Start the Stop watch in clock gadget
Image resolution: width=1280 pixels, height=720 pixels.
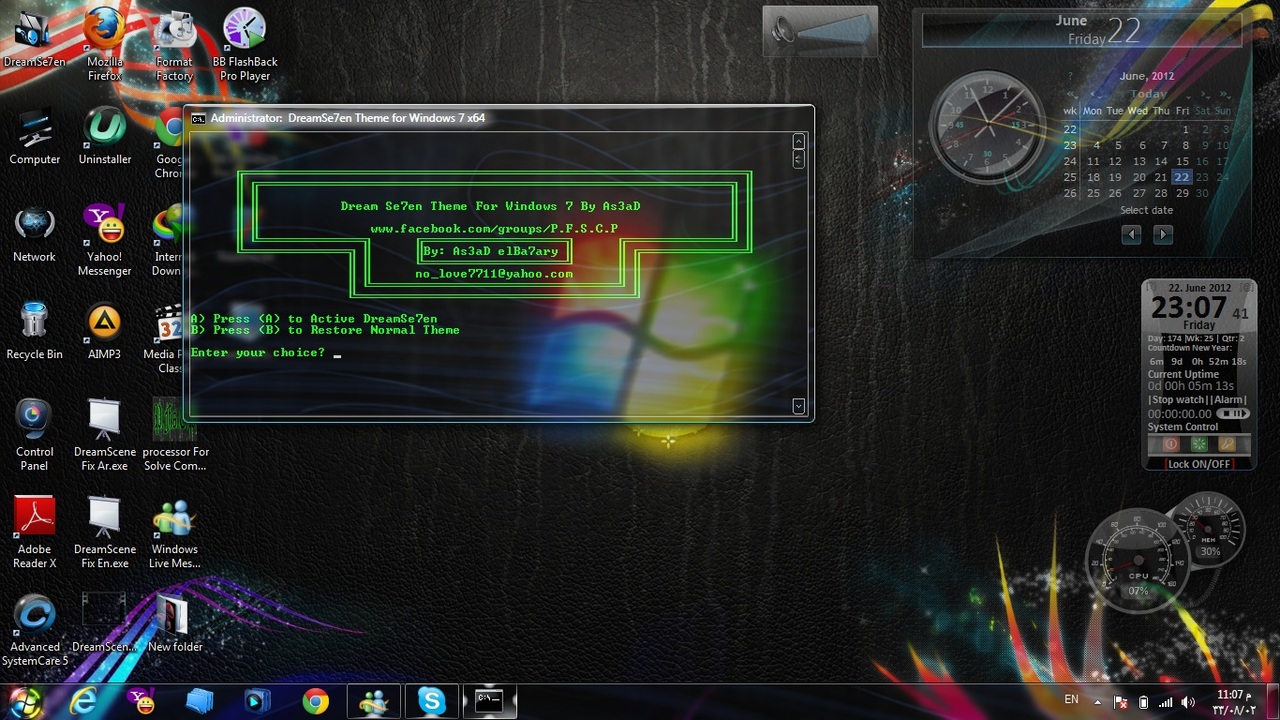1177,400
